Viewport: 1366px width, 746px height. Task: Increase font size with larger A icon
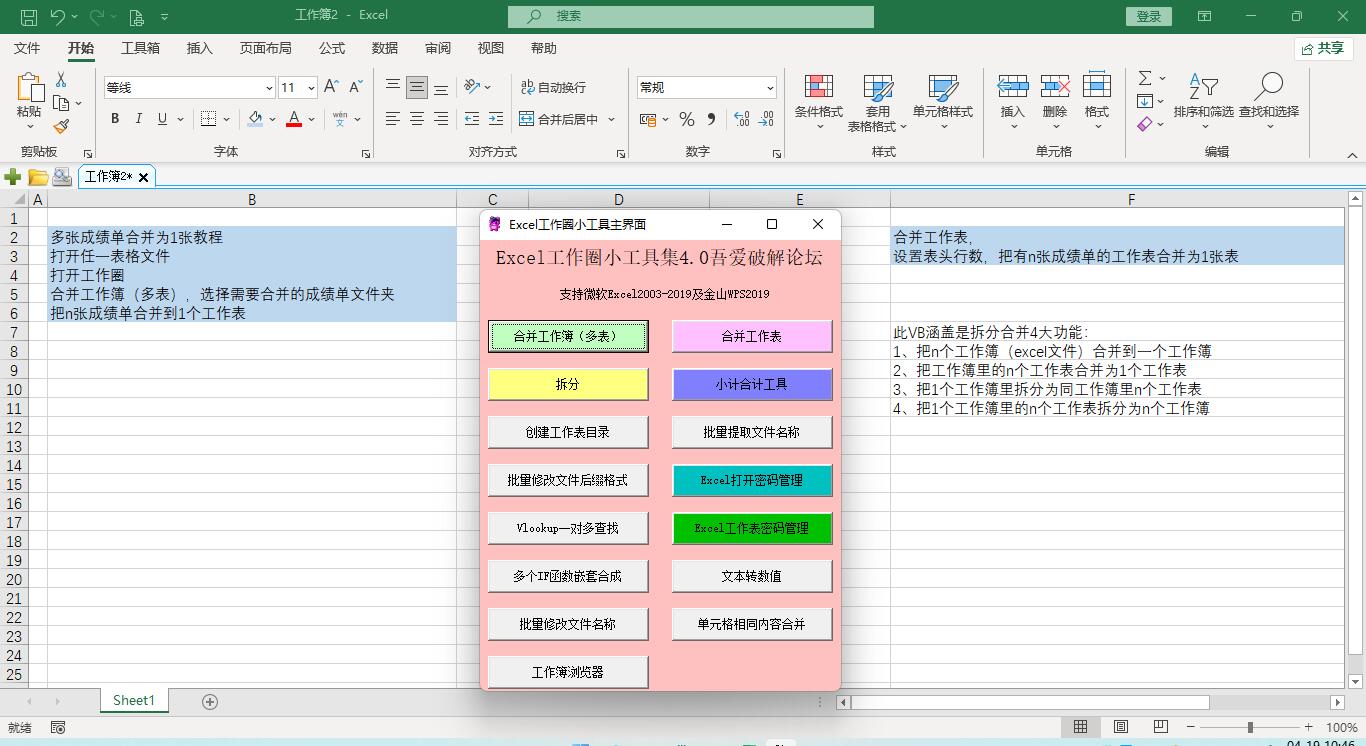click(332, 88)
